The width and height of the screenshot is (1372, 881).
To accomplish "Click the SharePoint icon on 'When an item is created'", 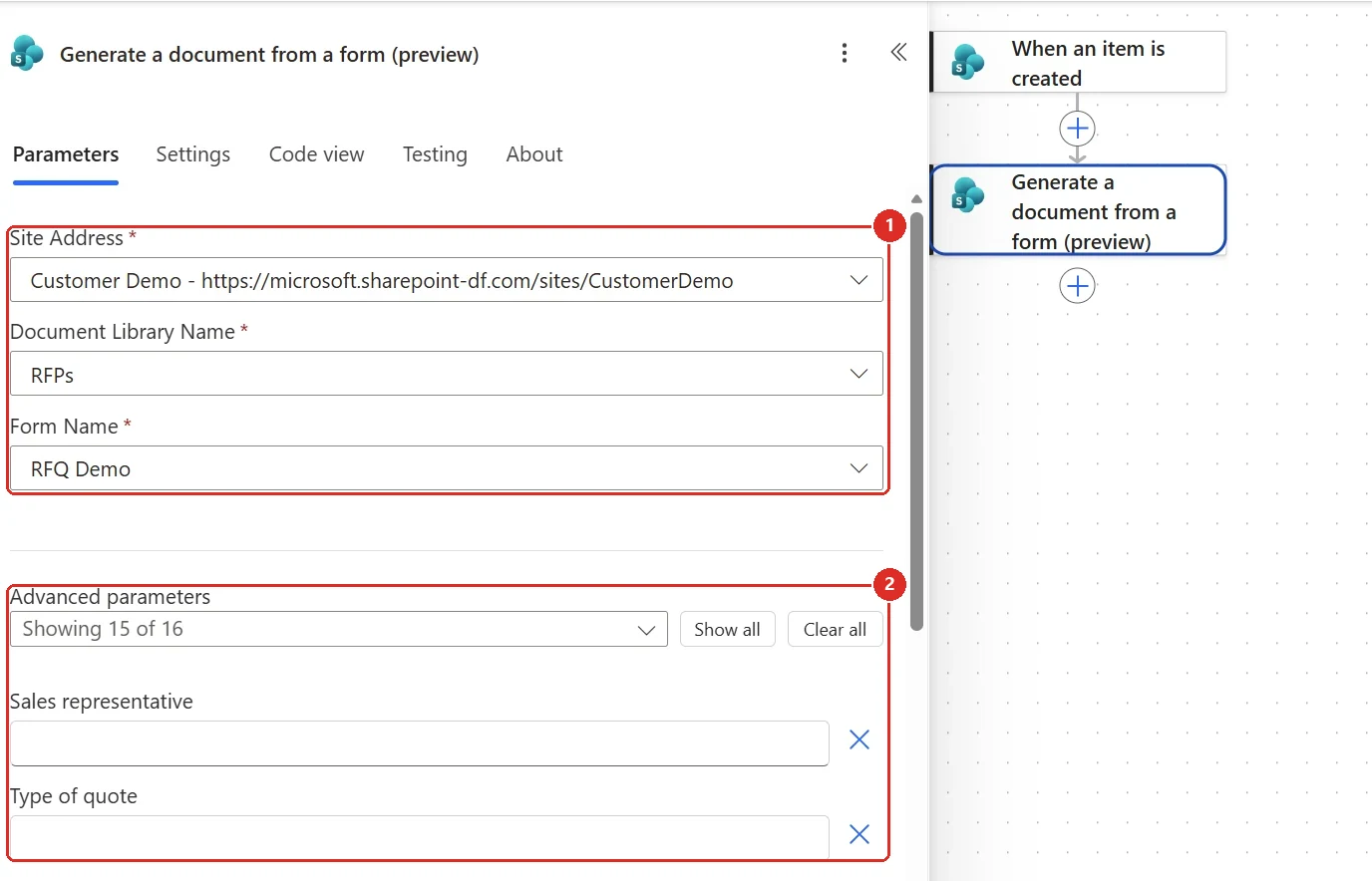I will (x=967, y=62).
